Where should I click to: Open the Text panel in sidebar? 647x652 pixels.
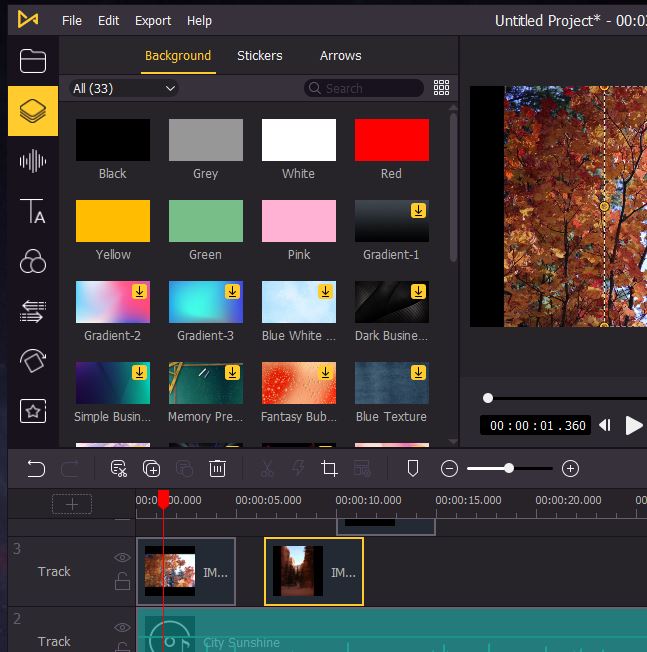click(33, 212)
